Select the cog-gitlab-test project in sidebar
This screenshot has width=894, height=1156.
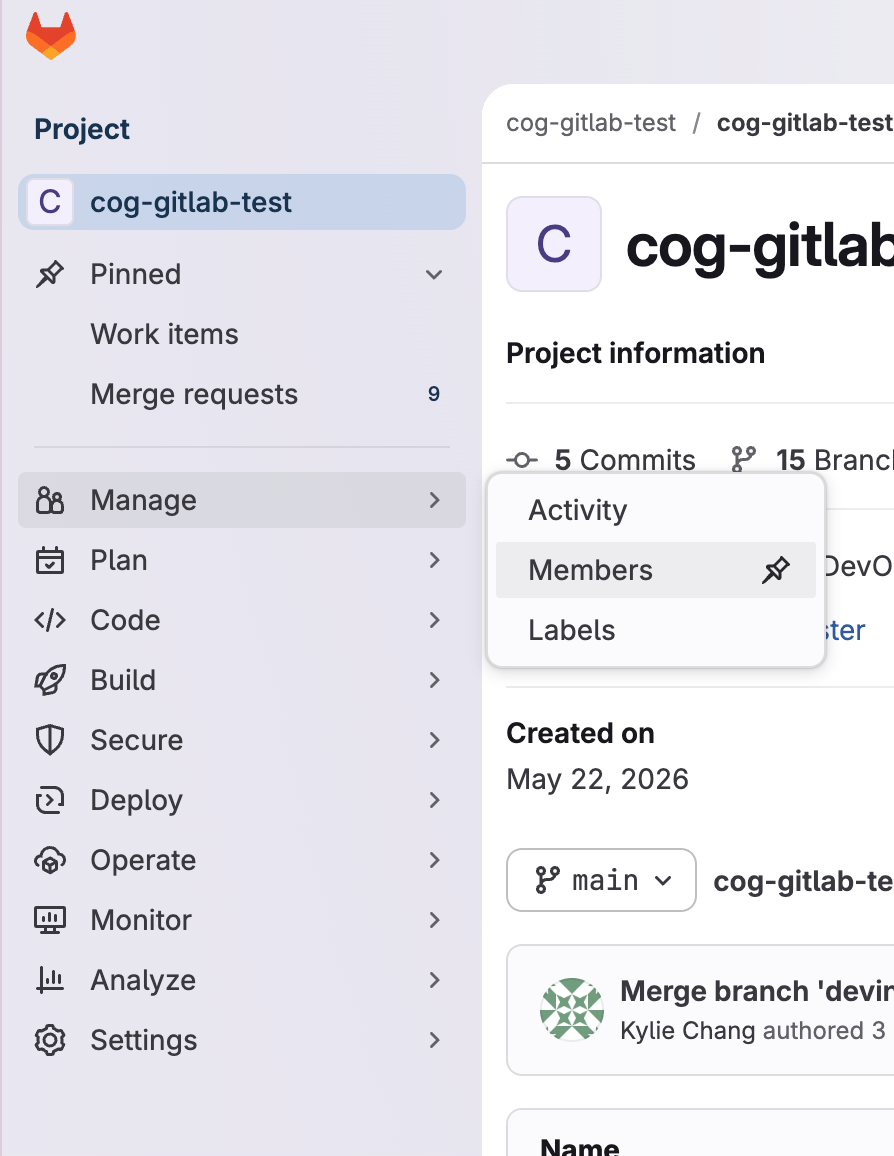coord(242,202)
